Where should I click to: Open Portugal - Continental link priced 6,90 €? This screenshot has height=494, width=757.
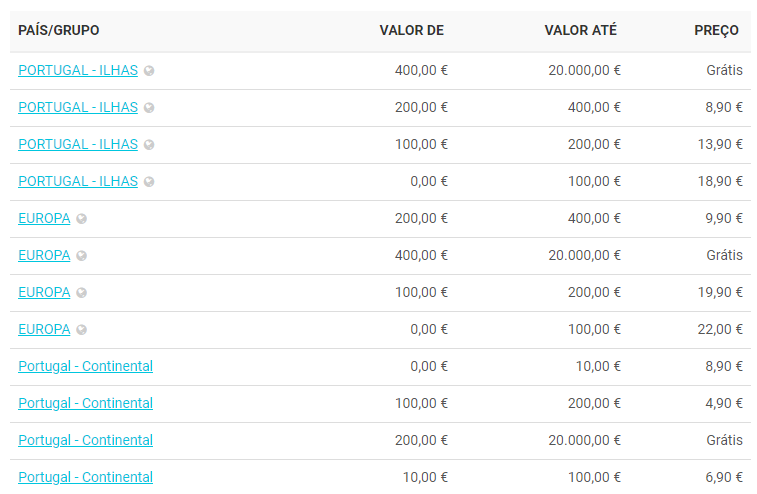coord(85,477)
